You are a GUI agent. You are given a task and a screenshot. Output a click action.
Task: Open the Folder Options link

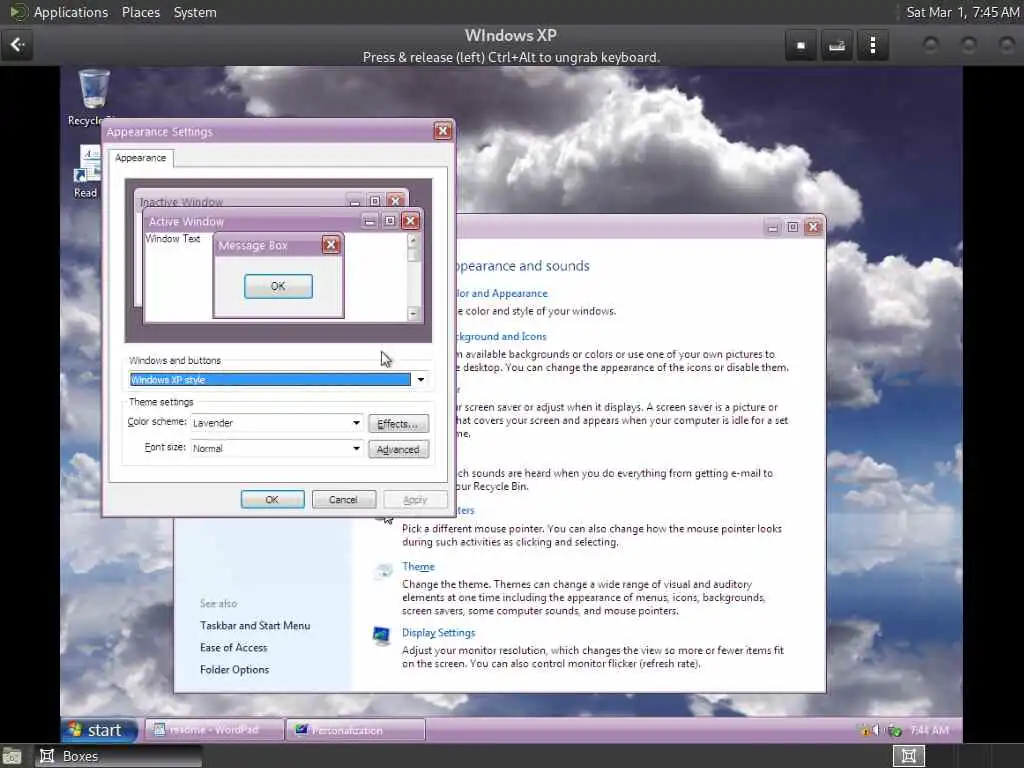click(234, 669)
